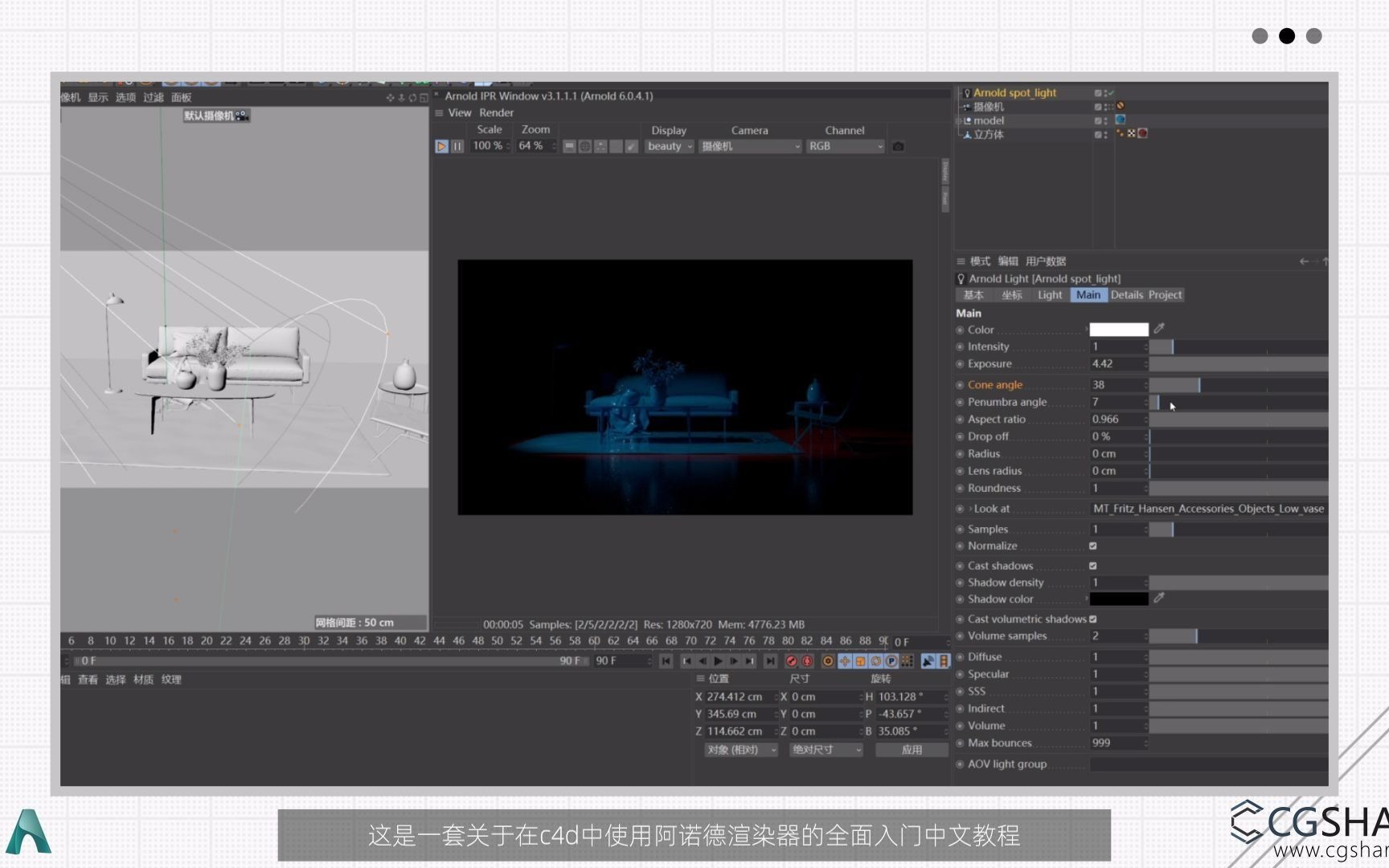Open the Shadow color black swatch
Image resolution: width=1389 pixels, height=868 pixels.
1121,599
